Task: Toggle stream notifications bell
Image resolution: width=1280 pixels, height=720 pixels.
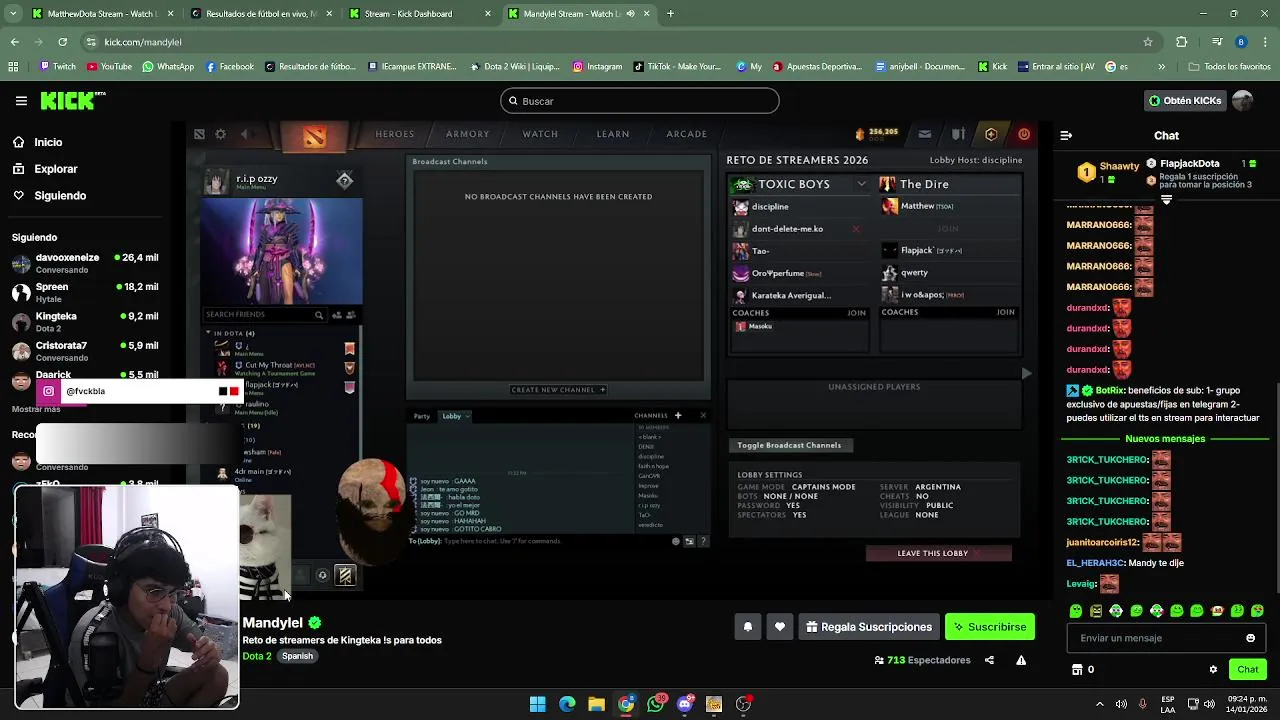Action: tap(747, 627)
